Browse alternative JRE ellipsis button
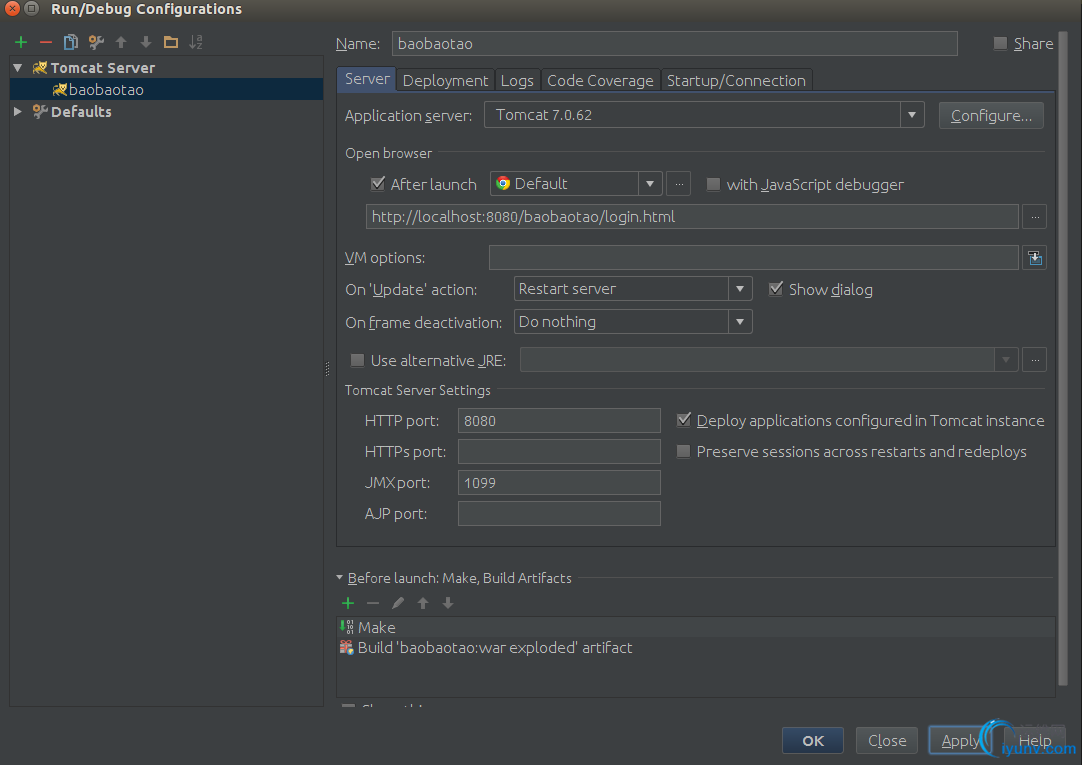 click(1034, 360)
